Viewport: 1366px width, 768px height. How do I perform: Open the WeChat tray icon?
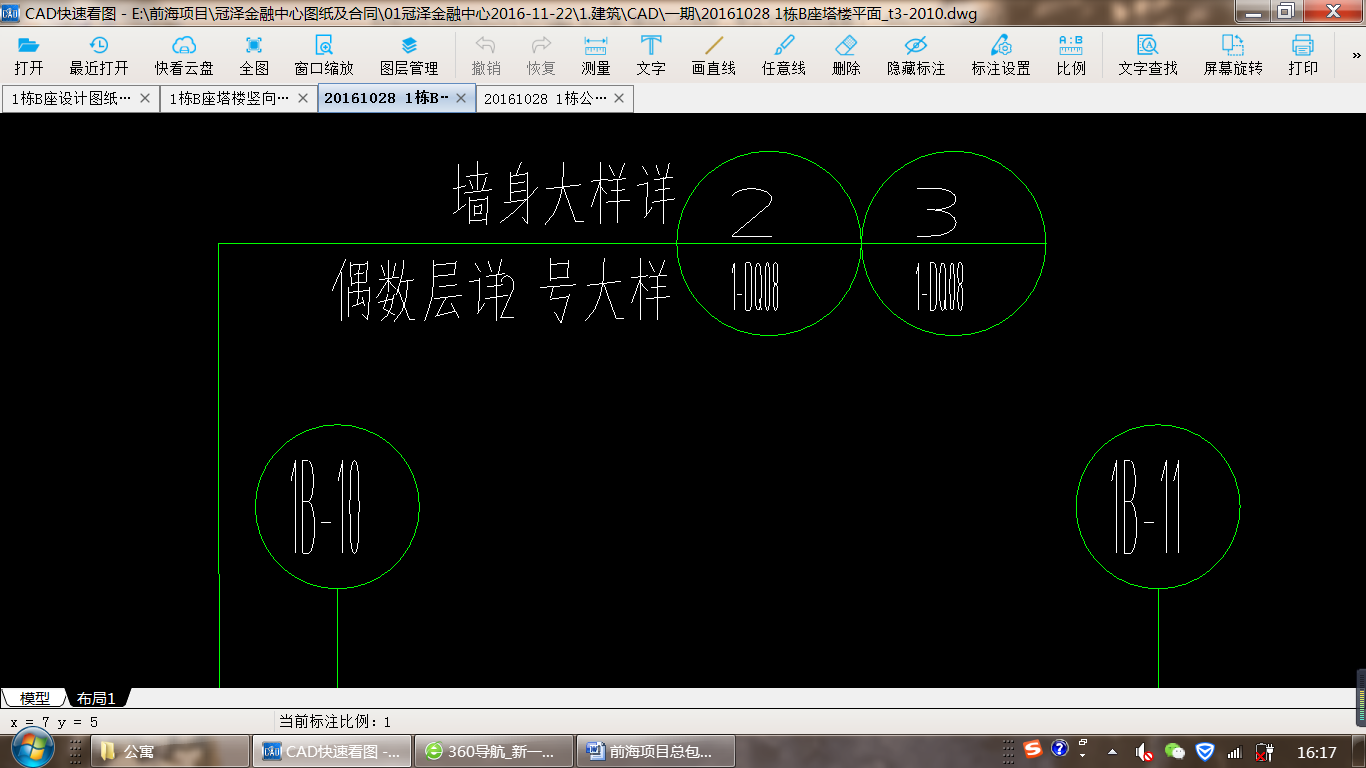(x=1175, y=751)
